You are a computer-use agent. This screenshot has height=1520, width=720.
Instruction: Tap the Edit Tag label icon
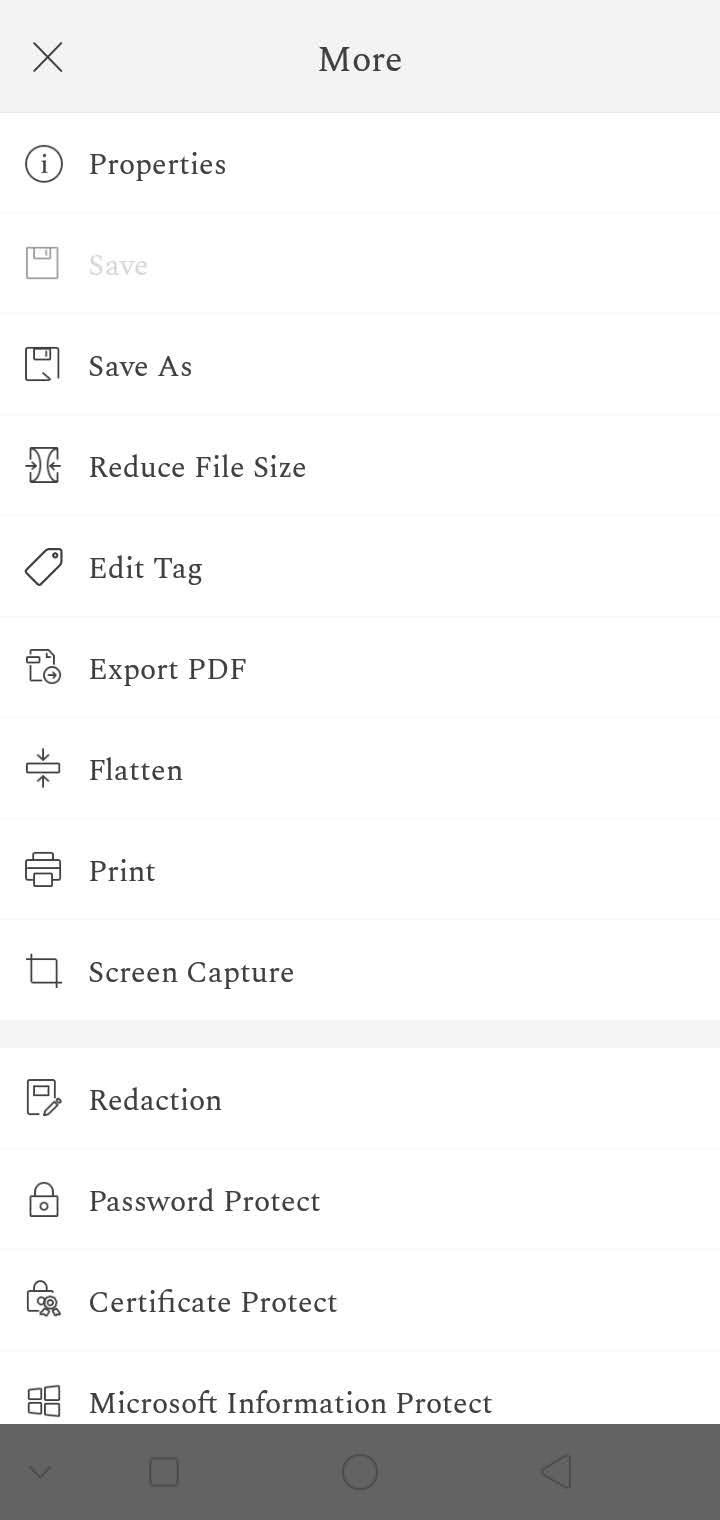click(x=43, y=567)
